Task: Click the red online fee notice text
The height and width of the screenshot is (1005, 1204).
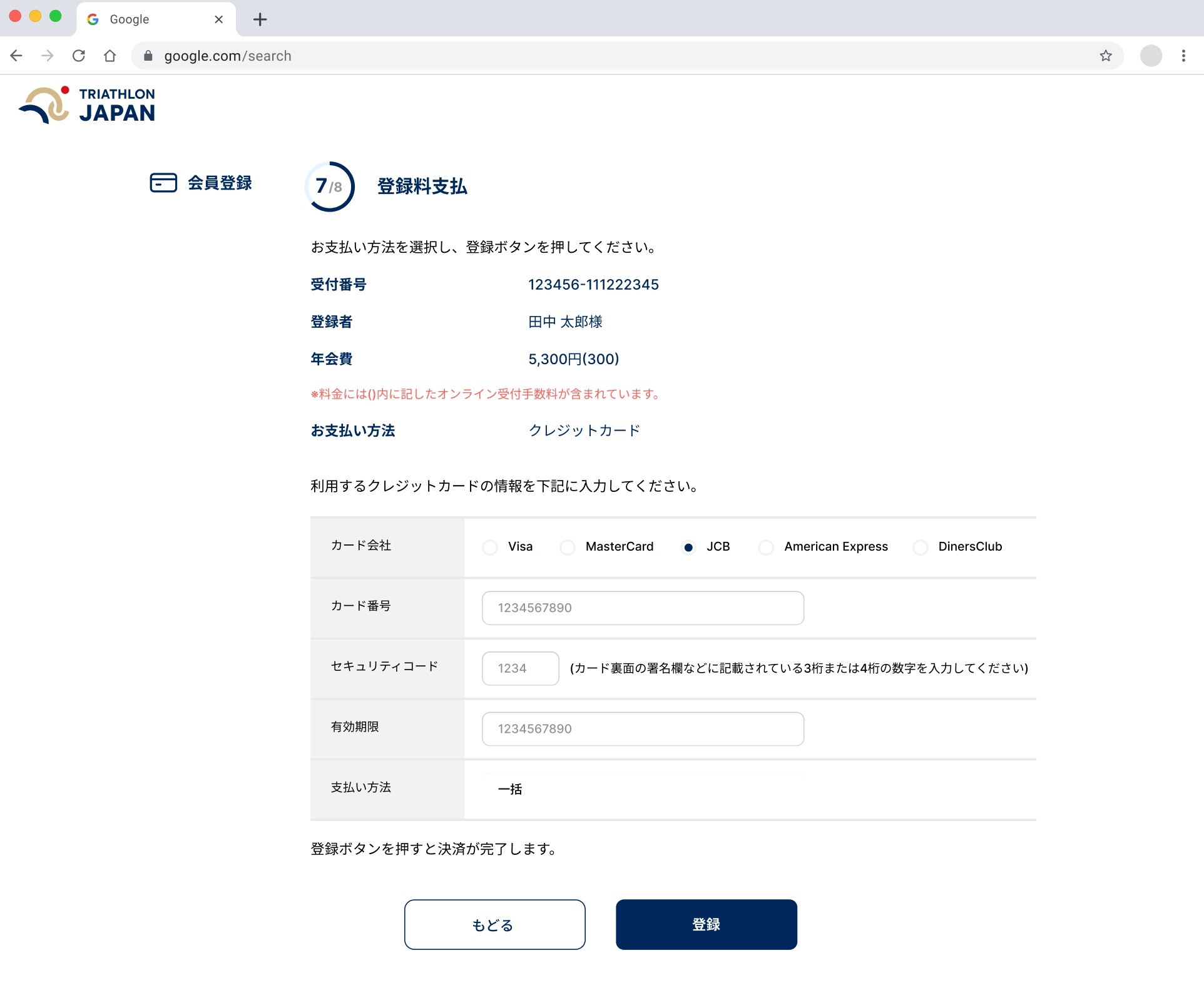Action: (486, 394)
